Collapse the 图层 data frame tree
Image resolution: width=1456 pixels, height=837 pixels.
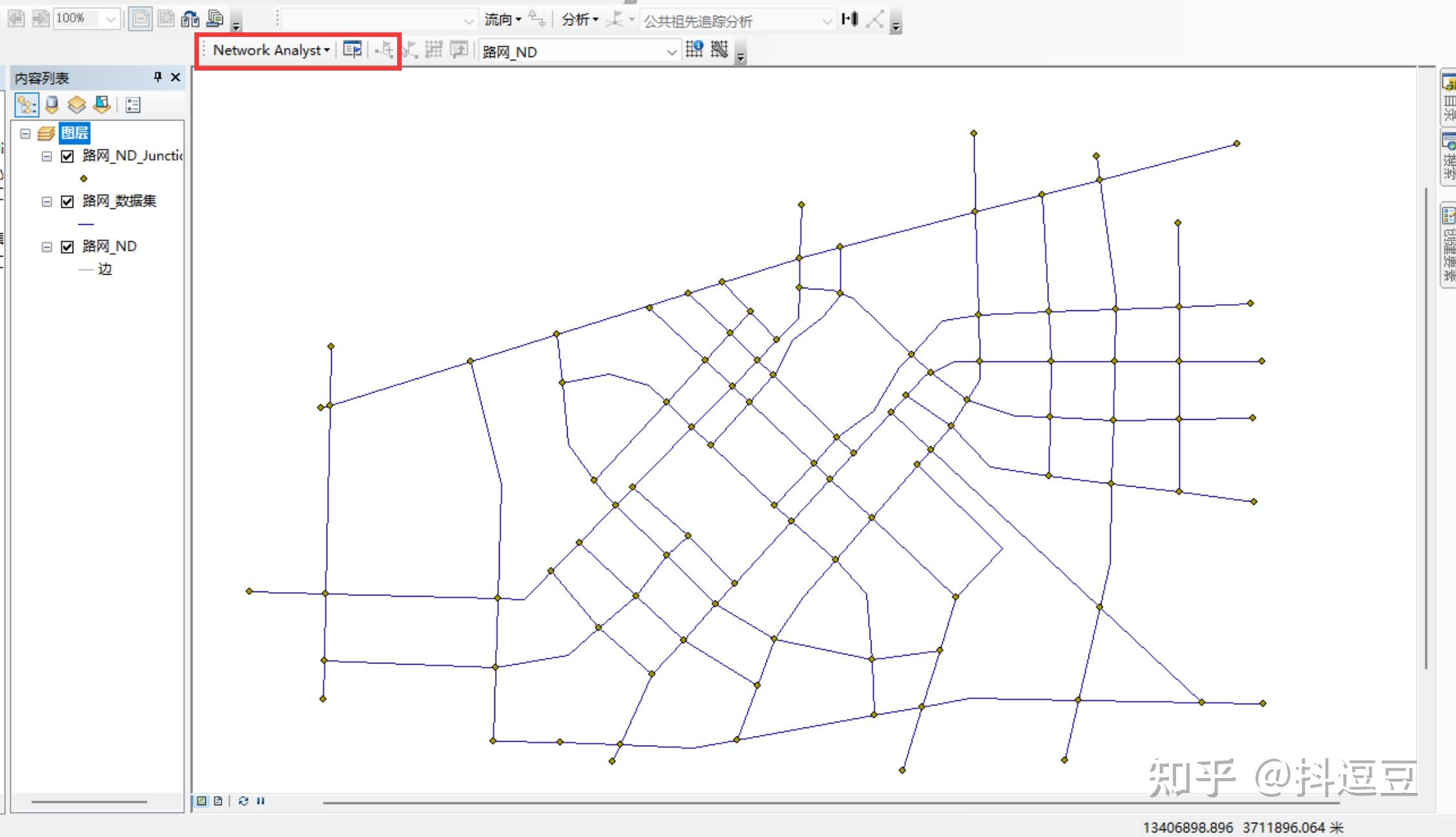tap(25, 133)
